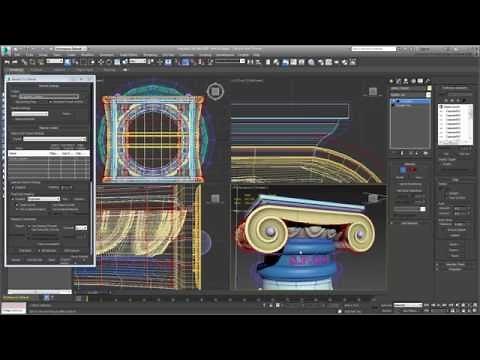Screen dimensions: 480x360
Task: Click the Undo icon in main toolbar
Action: (x=7, y=62)
